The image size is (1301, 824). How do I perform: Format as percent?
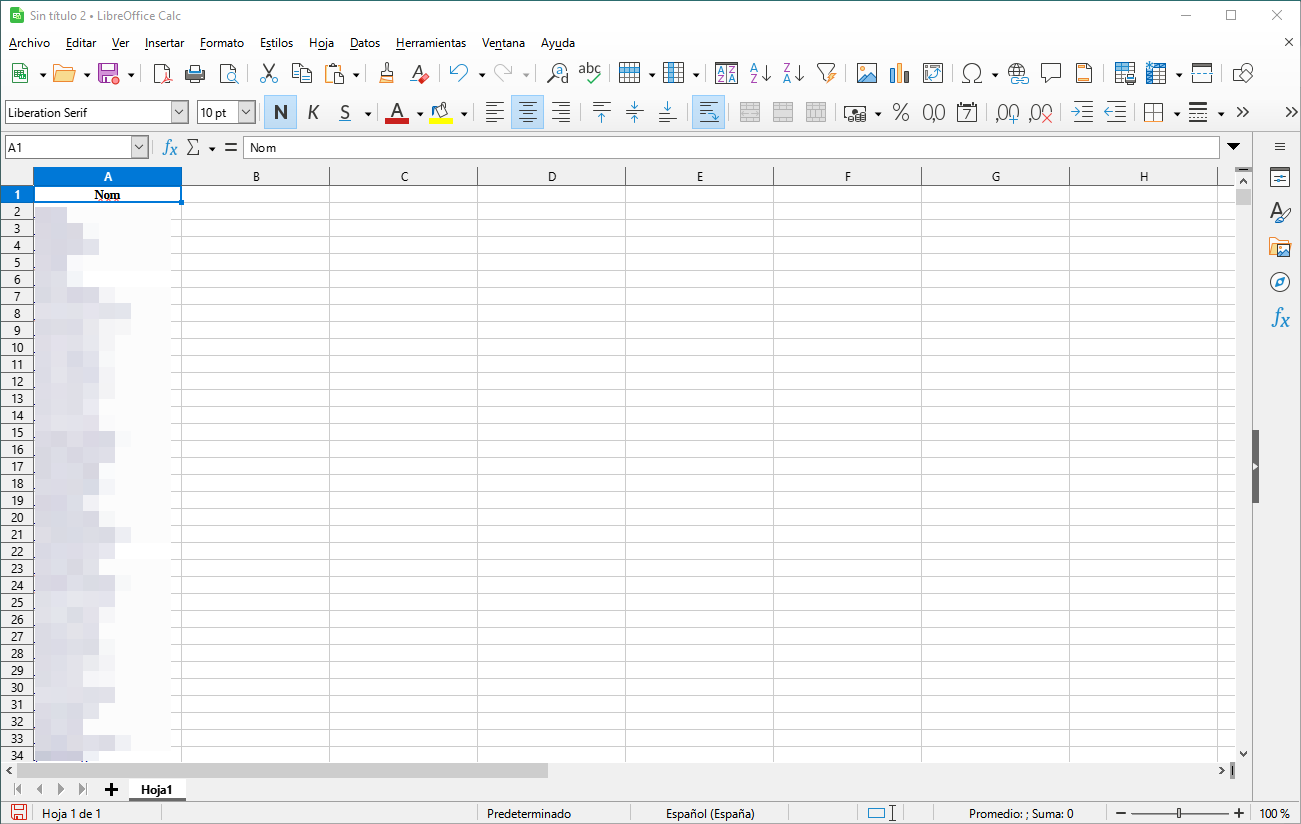pos(901,112)
